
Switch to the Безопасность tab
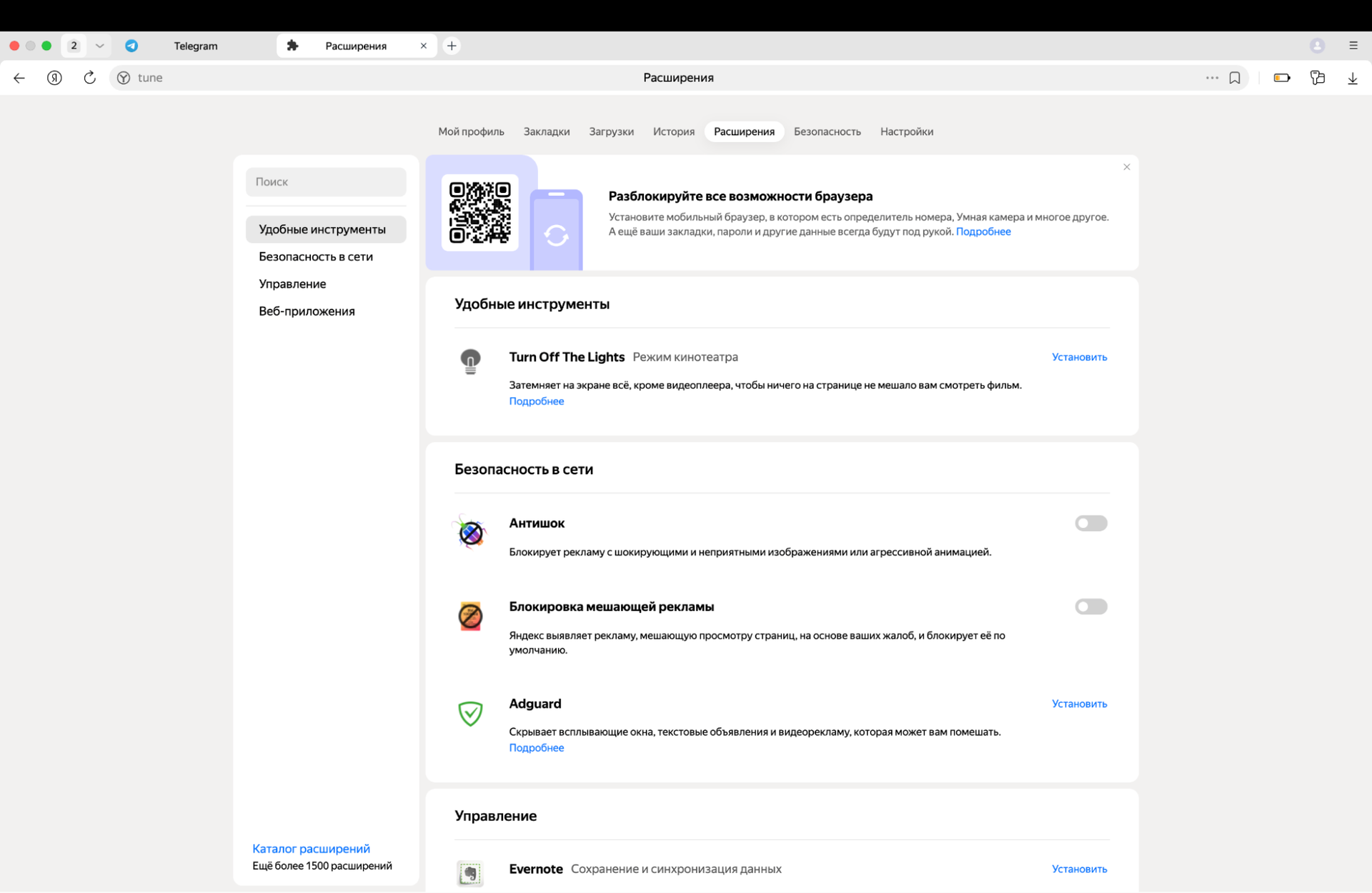click(x=827, y=131)
